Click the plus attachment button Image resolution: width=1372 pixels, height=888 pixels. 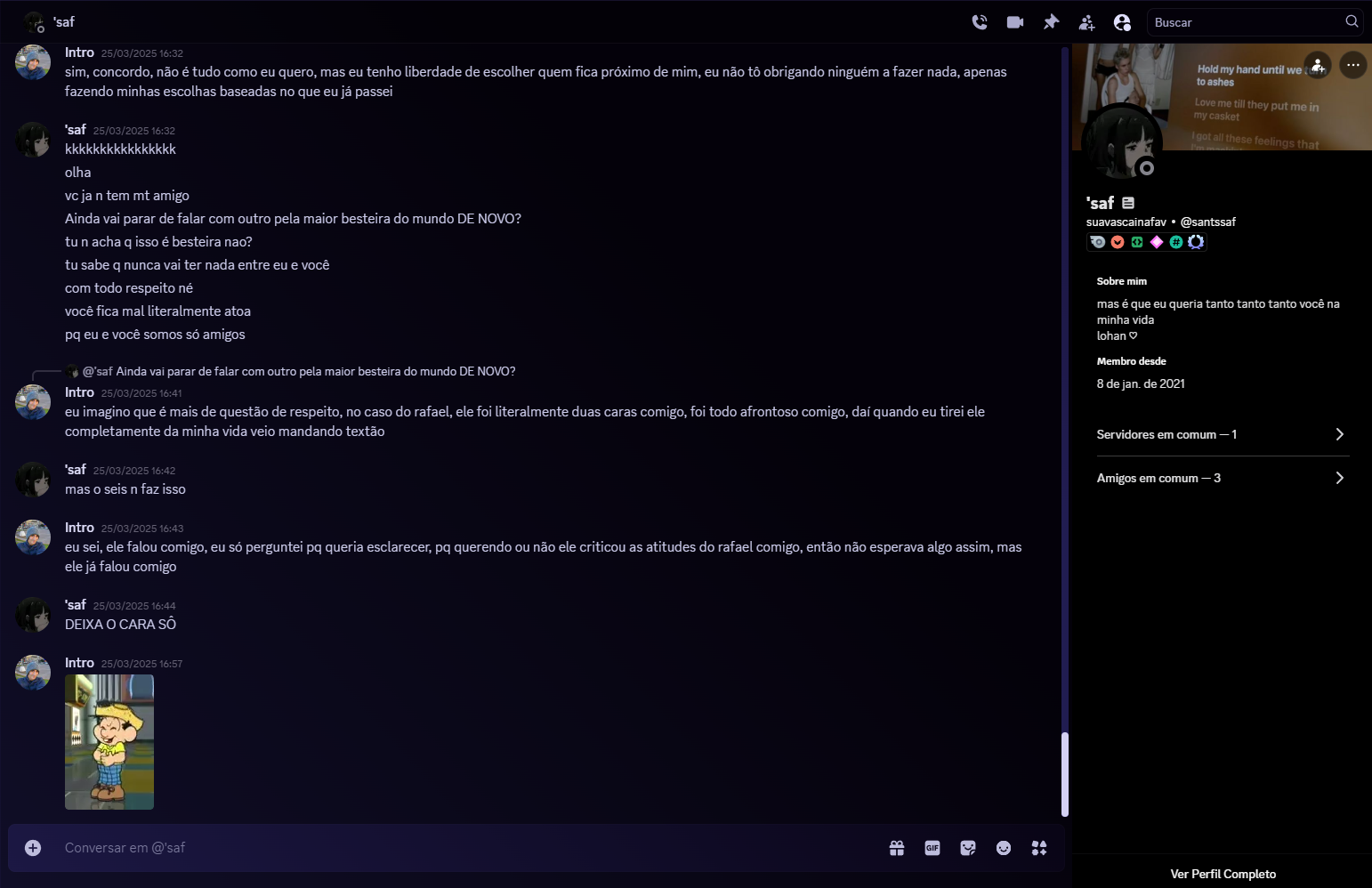point(33,848)
